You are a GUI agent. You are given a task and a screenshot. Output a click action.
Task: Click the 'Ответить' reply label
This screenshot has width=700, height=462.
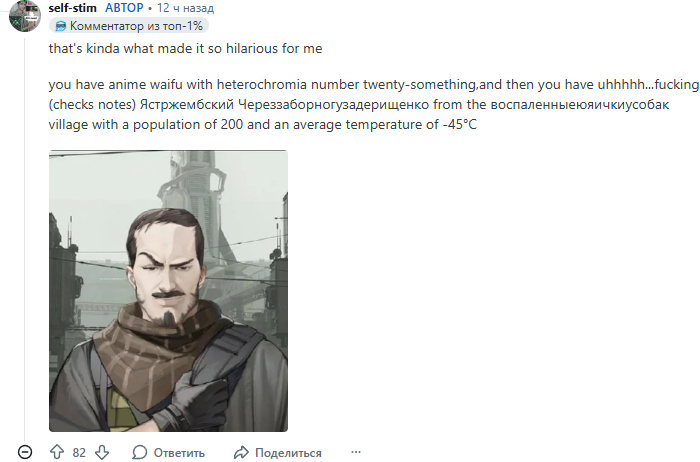click(x=179, y=453)
